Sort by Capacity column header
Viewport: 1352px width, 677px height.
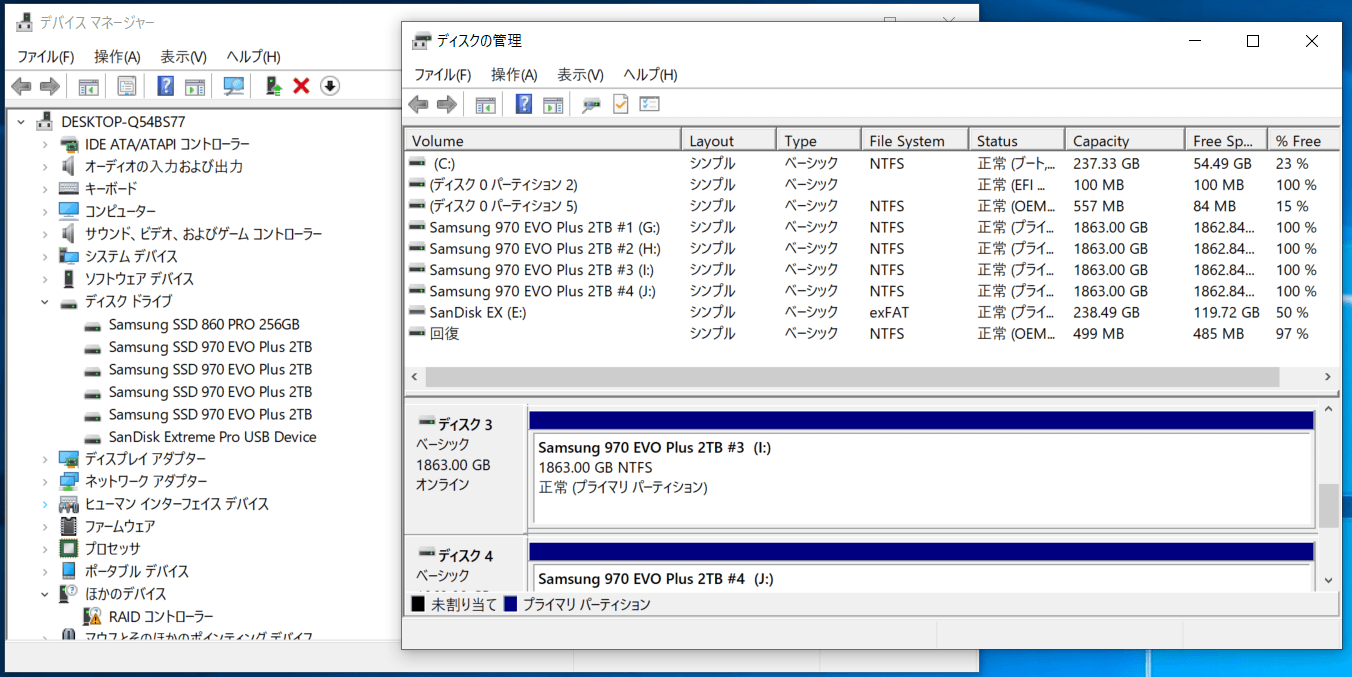pyautogui.click(x=1124, y=141)
